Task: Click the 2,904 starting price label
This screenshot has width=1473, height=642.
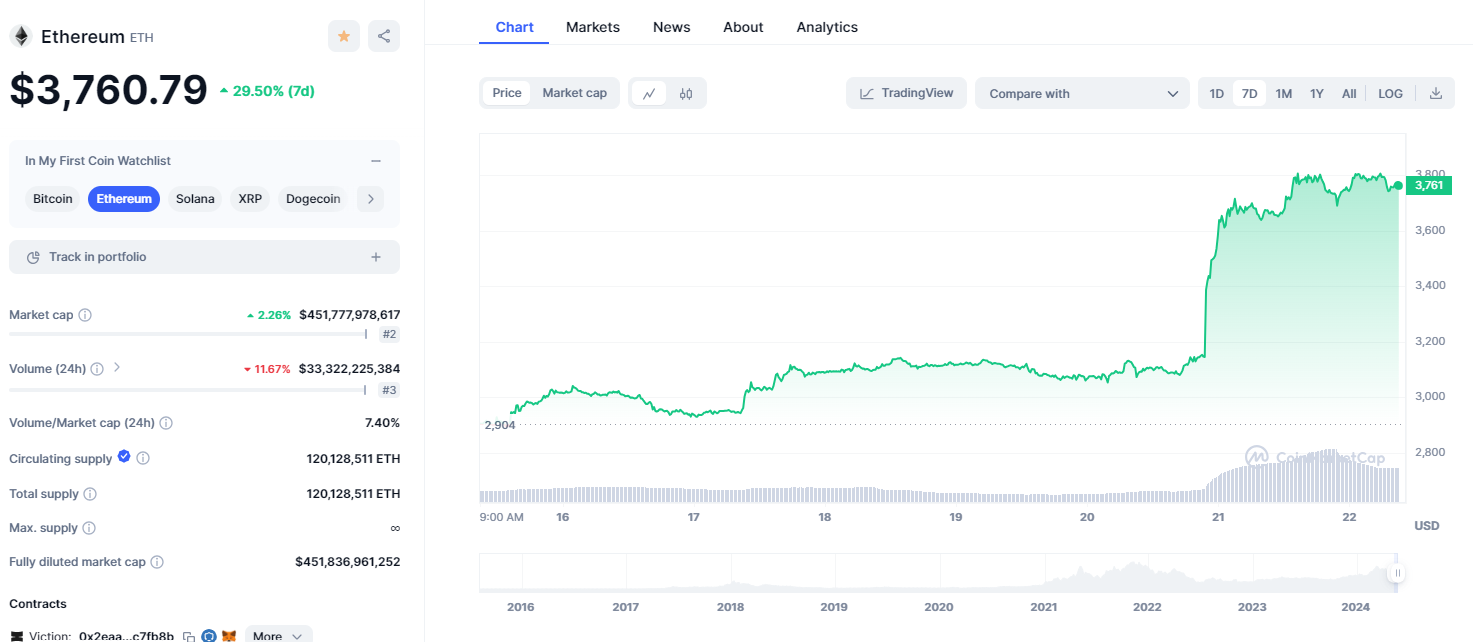Action: [498, 425]
